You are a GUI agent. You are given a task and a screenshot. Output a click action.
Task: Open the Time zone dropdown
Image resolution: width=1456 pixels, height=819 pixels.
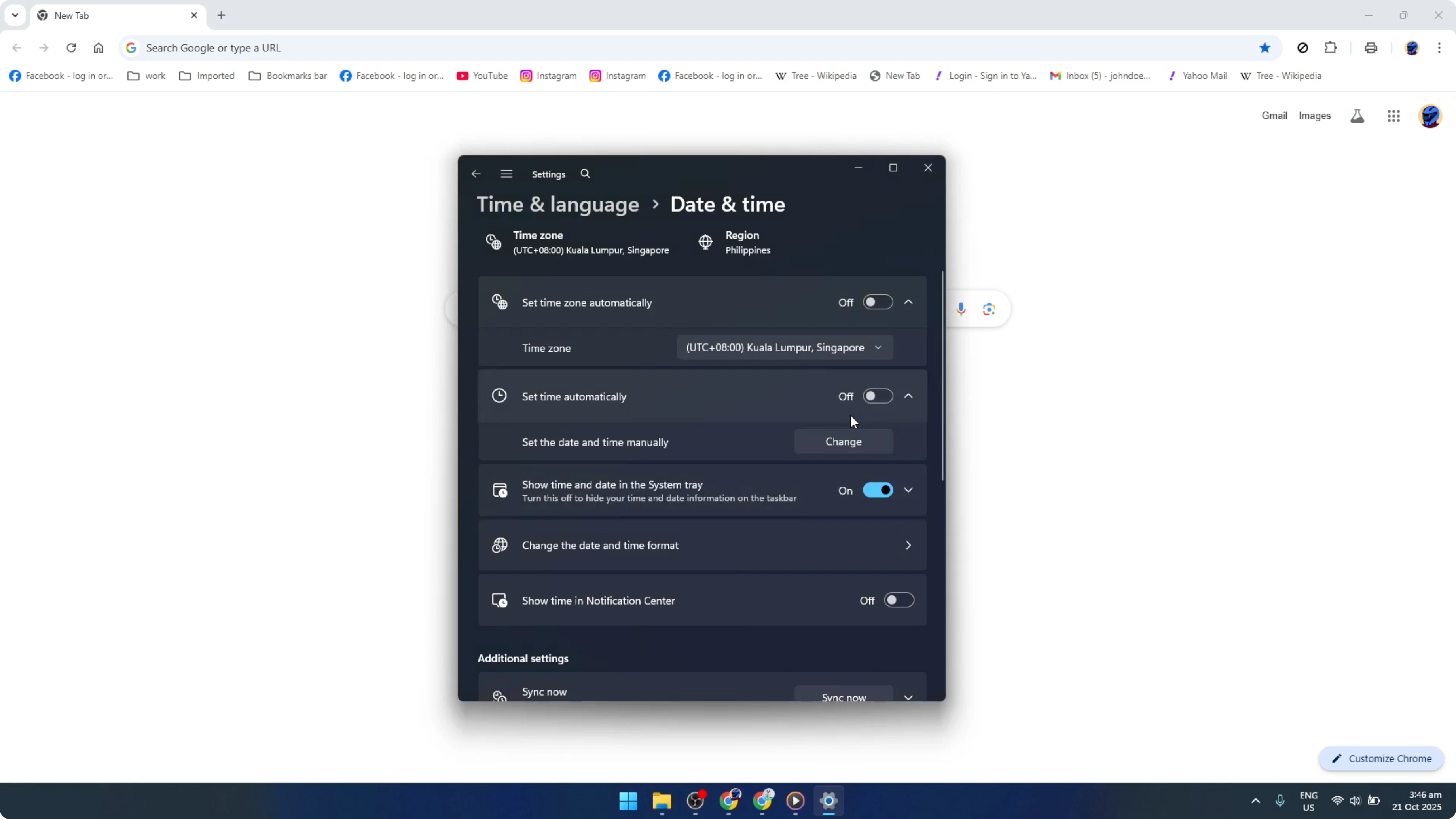(783, 347)
